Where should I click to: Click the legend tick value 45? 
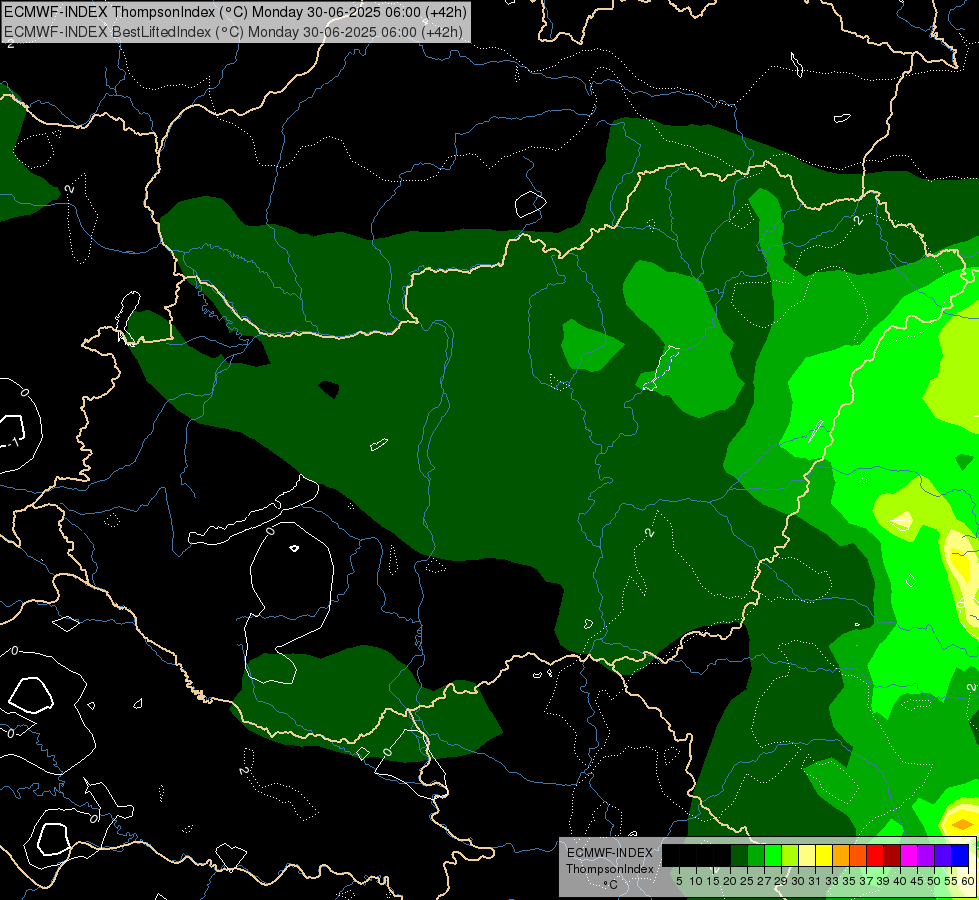(918, 881)
